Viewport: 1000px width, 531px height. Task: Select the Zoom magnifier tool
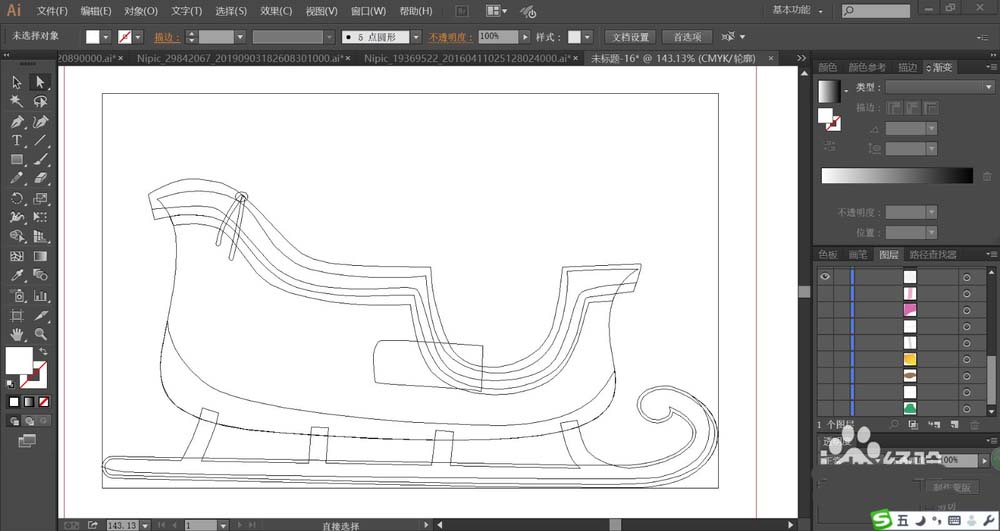click(x=40, y=334)
